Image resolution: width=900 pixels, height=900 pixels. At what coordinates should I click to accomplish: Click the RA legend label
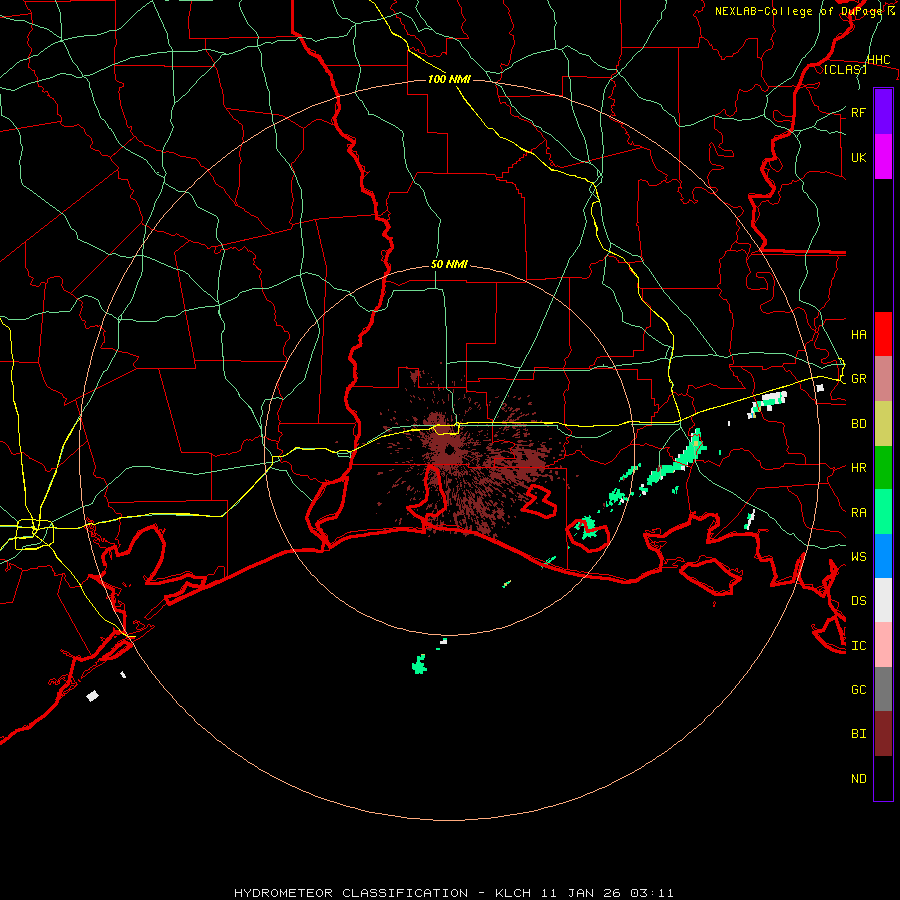point(858,513)
